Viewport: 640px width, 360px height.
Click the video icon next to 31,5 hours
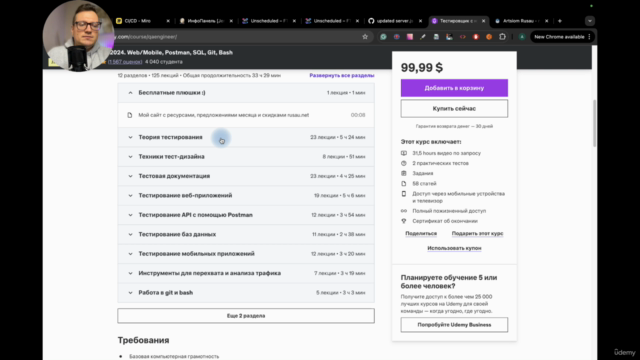tap(404, 153)
